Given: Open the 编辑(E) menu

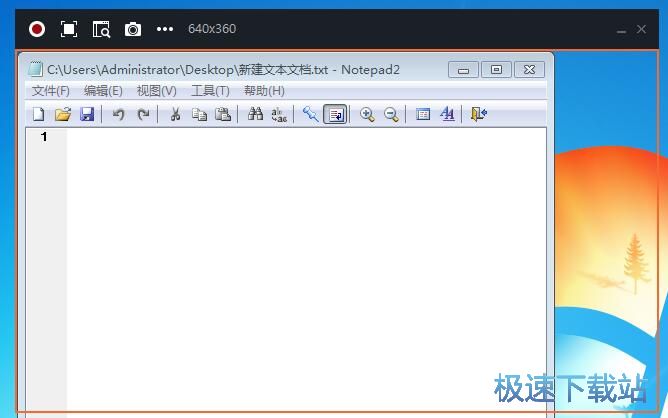Looking at the screenshot, I should (x=103, y=91).
